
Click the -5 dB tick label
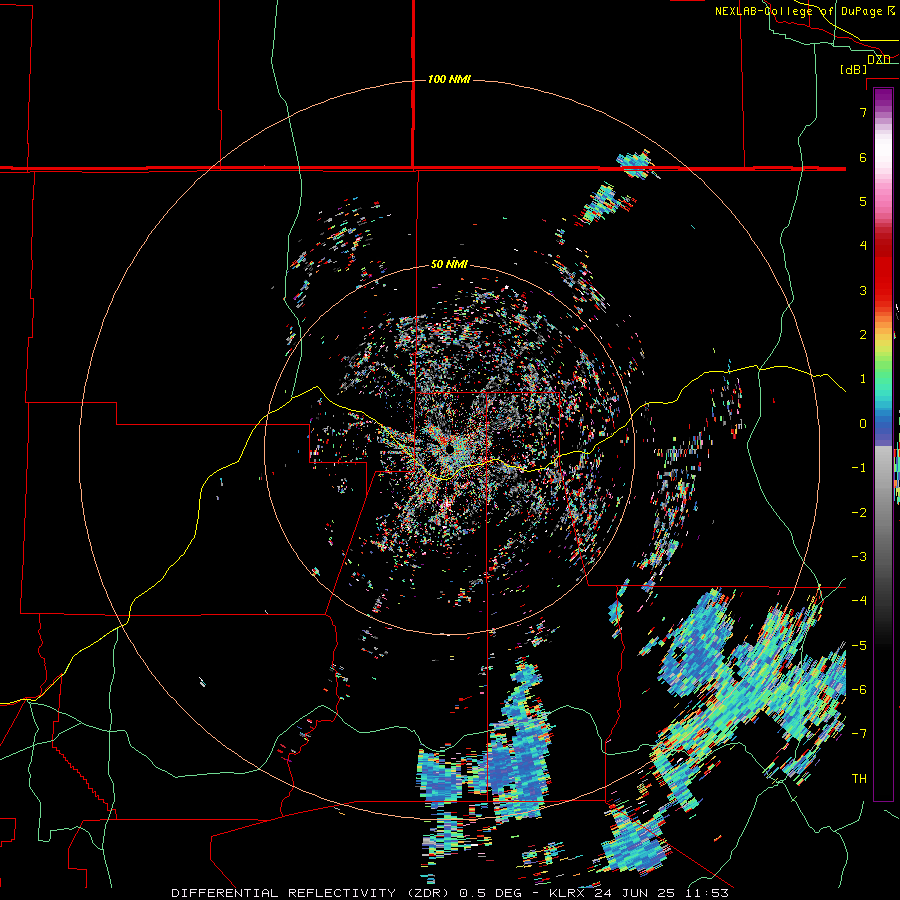pyautogui.click(x=859, y=646)
